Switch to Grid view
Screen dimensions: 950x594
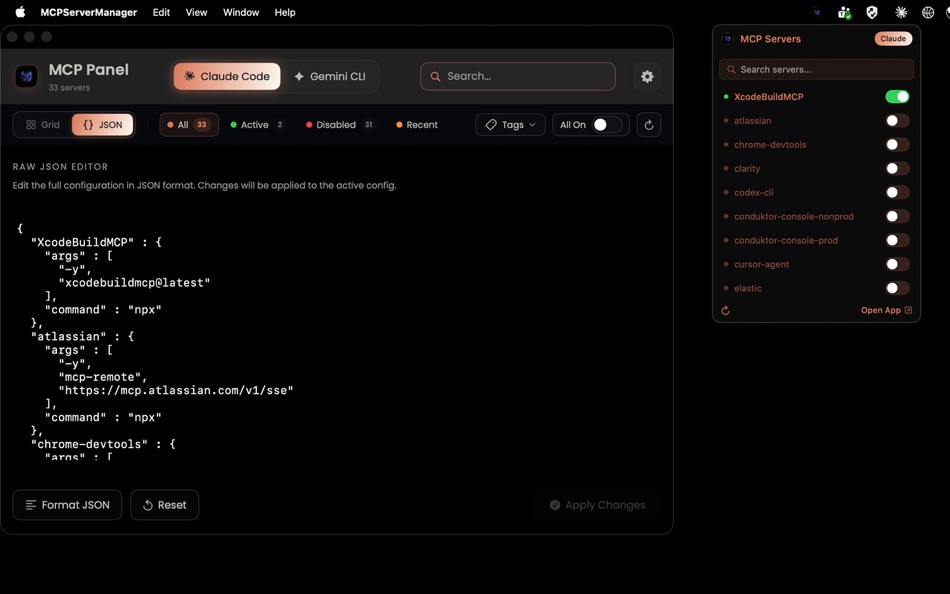click(x=42, y=125)
